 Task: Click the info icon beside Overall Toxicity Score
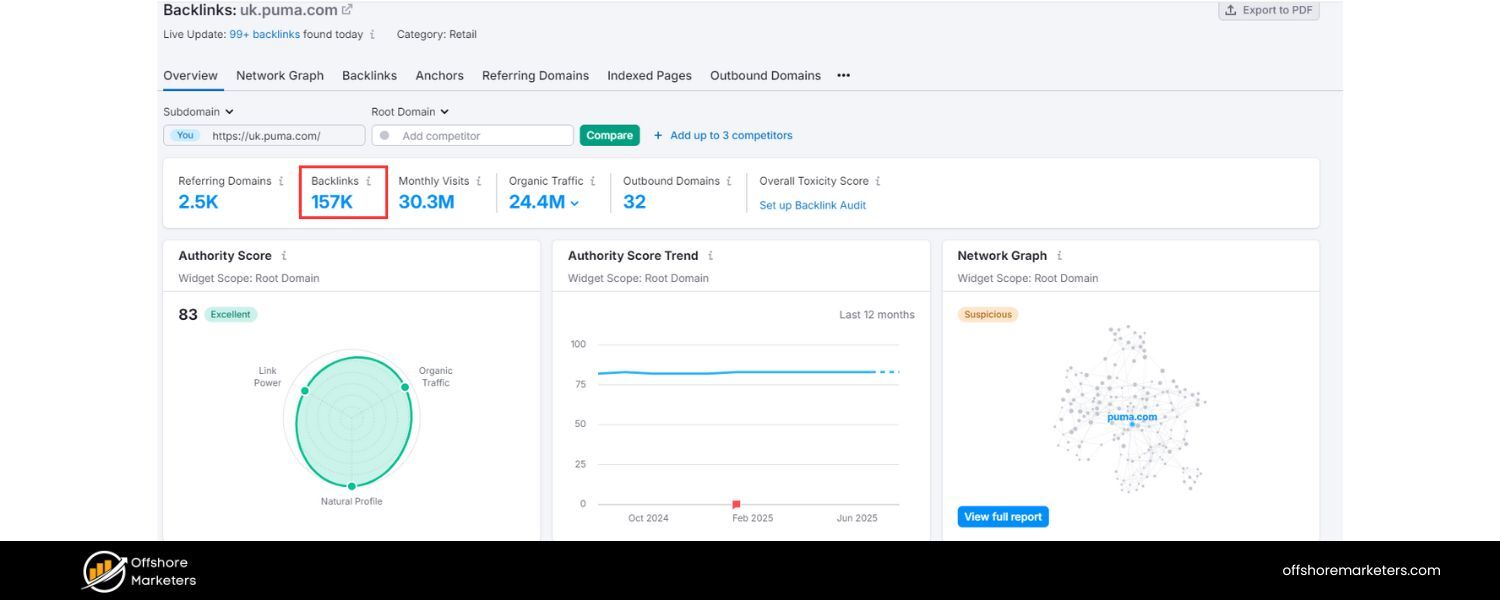point(879,181)
